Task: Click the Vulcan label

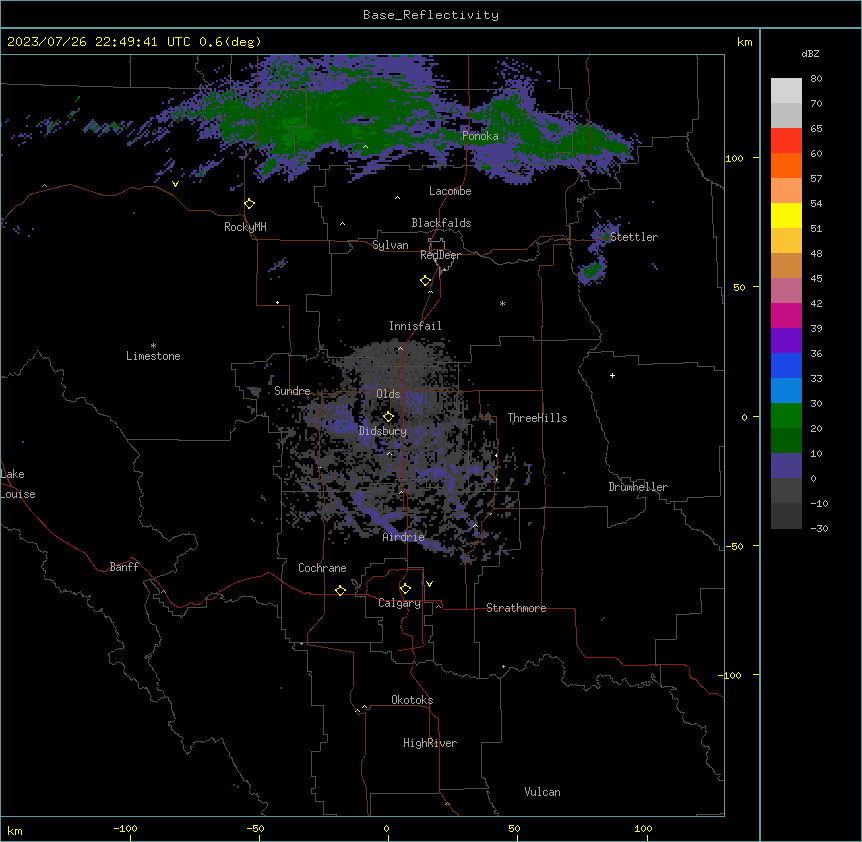Action: click(542, 792)
